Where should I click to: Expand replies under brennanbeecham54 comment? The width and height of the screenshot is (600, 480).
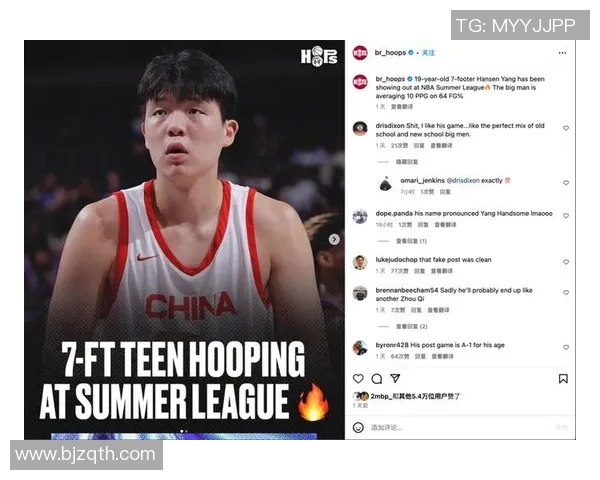tap(411, 326)
